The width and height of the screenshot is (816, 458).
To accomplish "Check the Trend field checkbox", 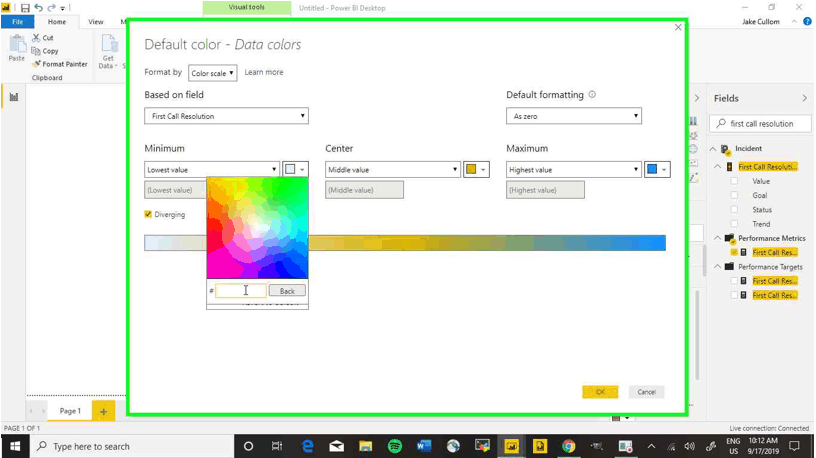I will click(734, 224).
